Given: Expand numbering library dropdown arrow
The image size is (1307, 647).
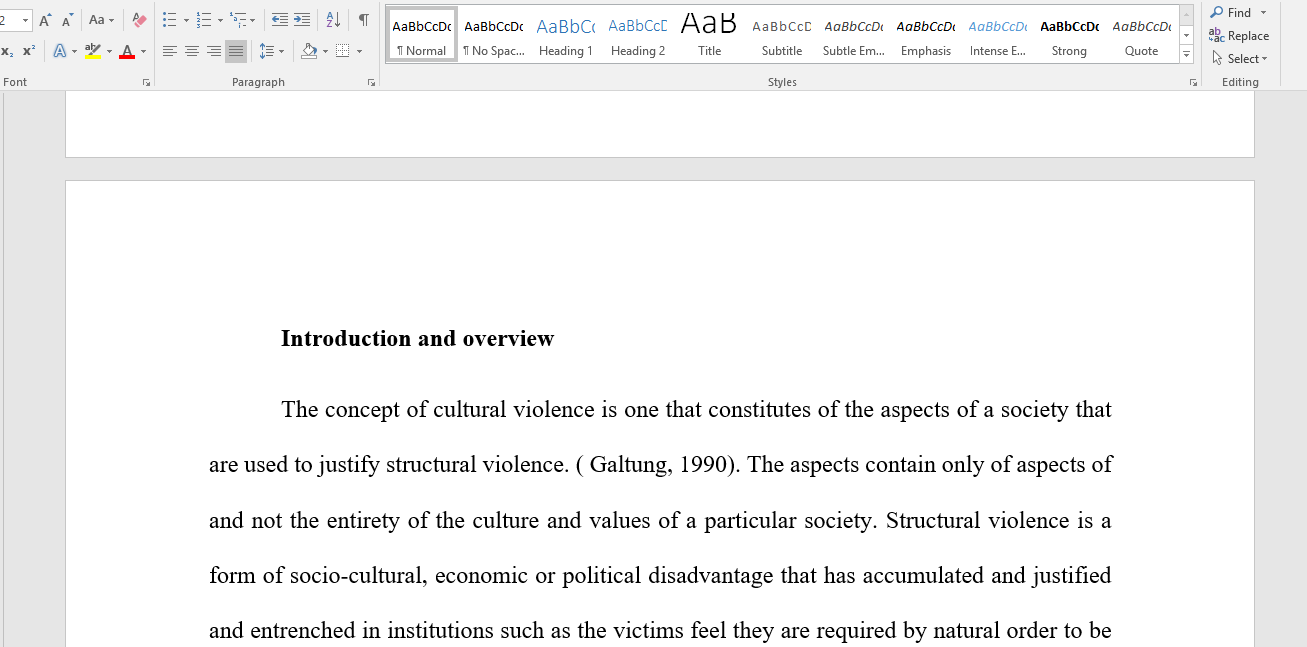Looking at the screenshot, I should tap(220, 20).
